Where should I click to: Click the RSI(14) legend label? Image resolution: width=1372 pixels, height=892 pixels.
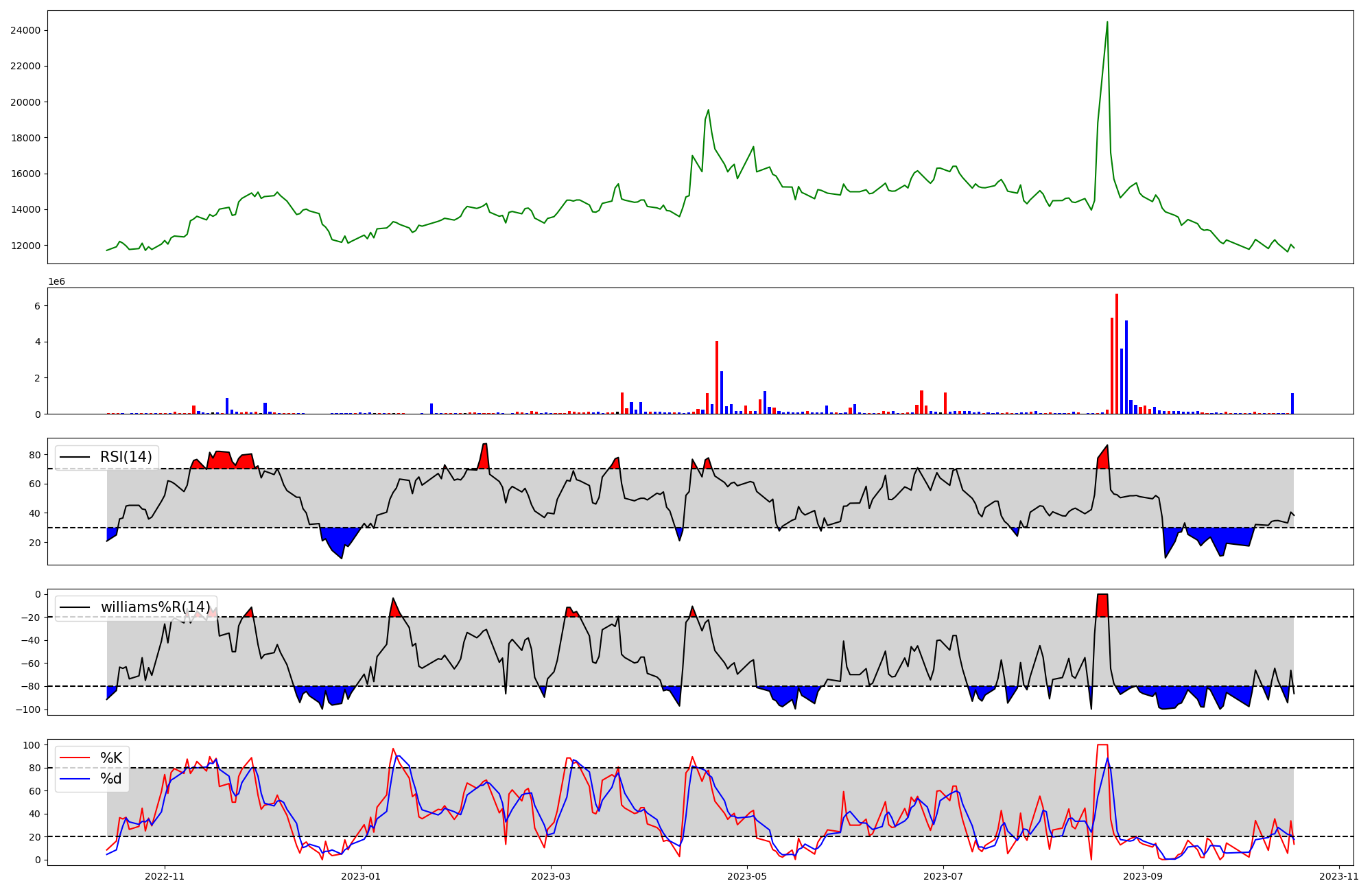(x=126, y=457)
